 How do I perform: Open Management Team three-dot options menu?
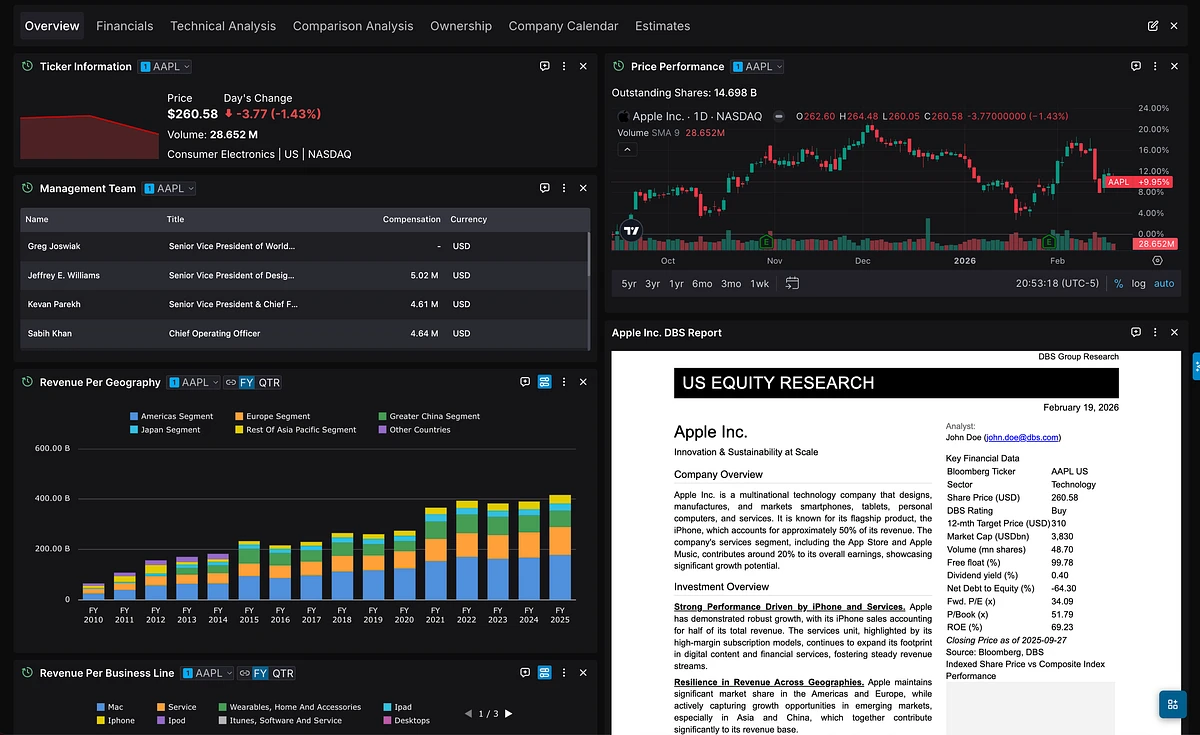(x=564, y=188)
